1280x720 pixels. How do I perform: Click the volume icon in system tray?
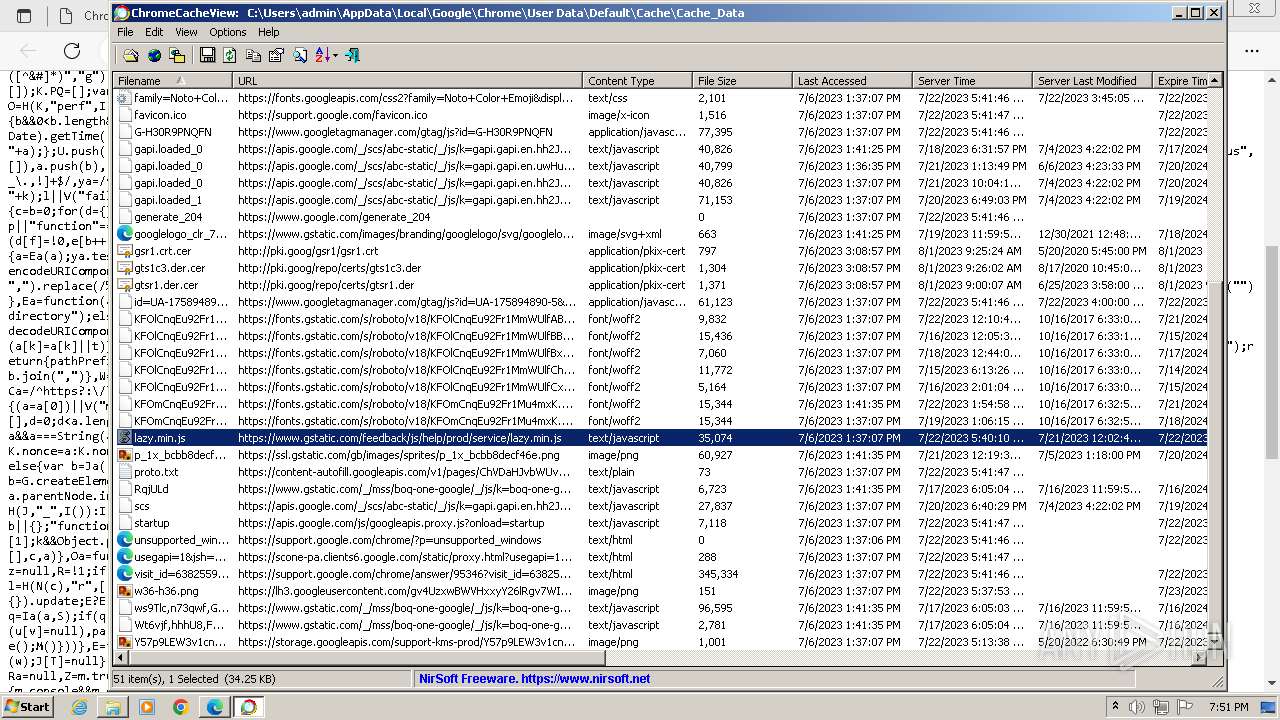pos(1137,707)
